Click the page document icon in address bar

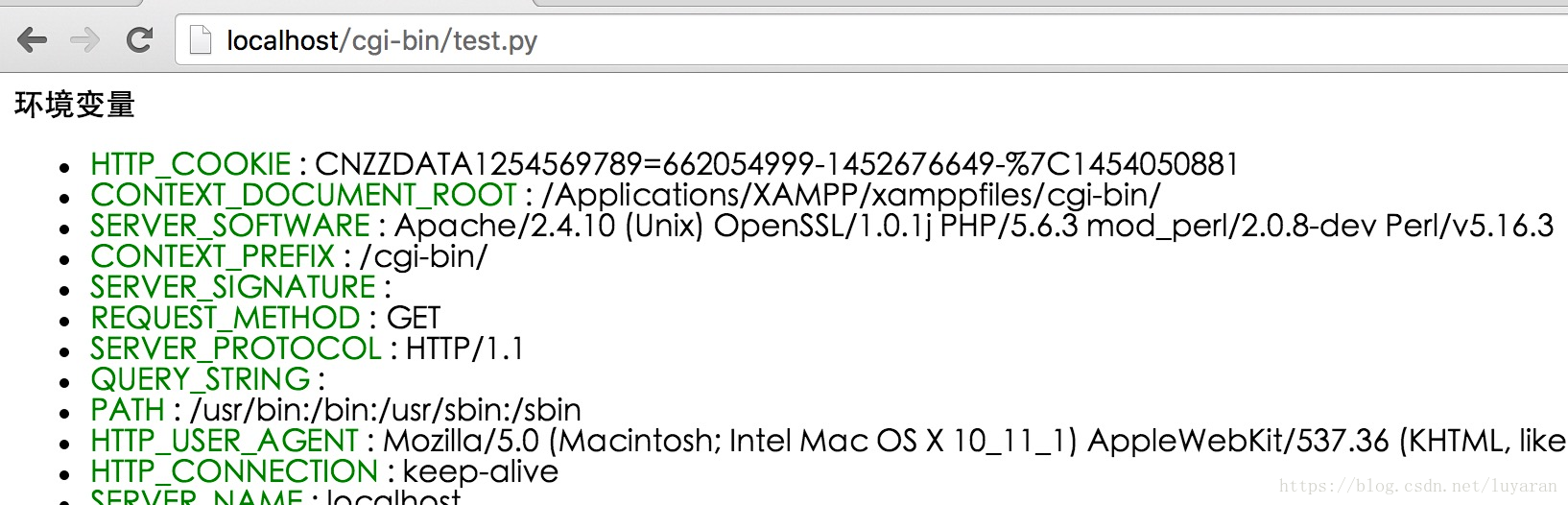200,40
